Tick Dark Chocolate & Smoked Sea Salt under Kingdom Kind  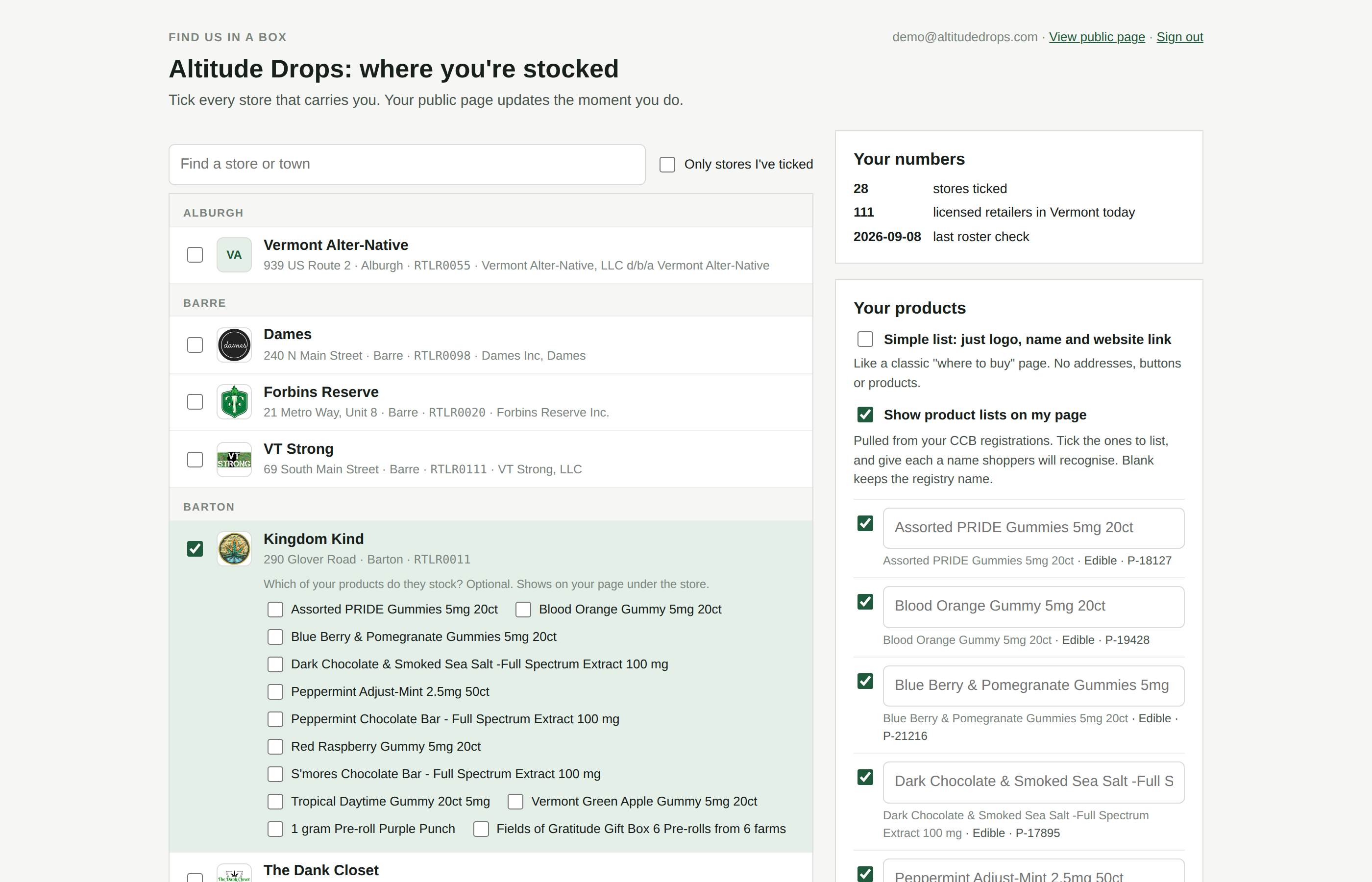(275, 664)
